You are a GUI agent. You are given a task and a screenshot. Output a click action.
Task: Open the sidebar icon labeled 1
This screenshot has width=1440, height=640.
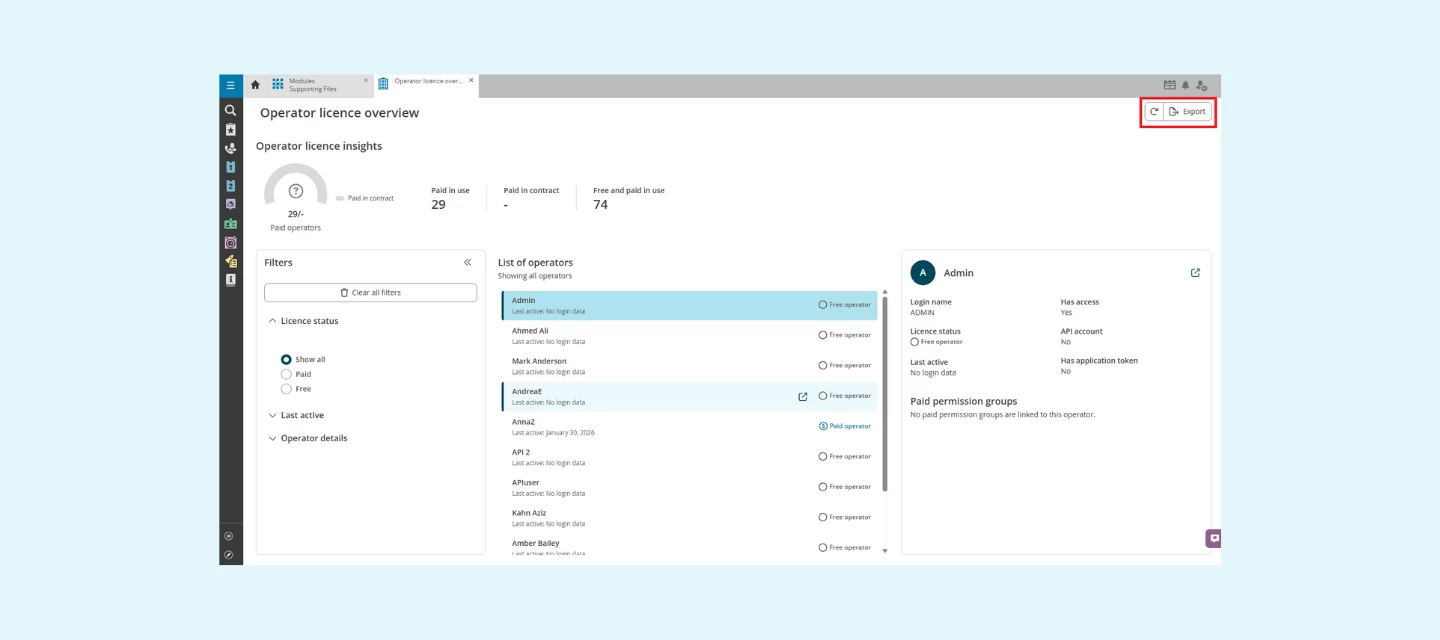coord(231,167)
